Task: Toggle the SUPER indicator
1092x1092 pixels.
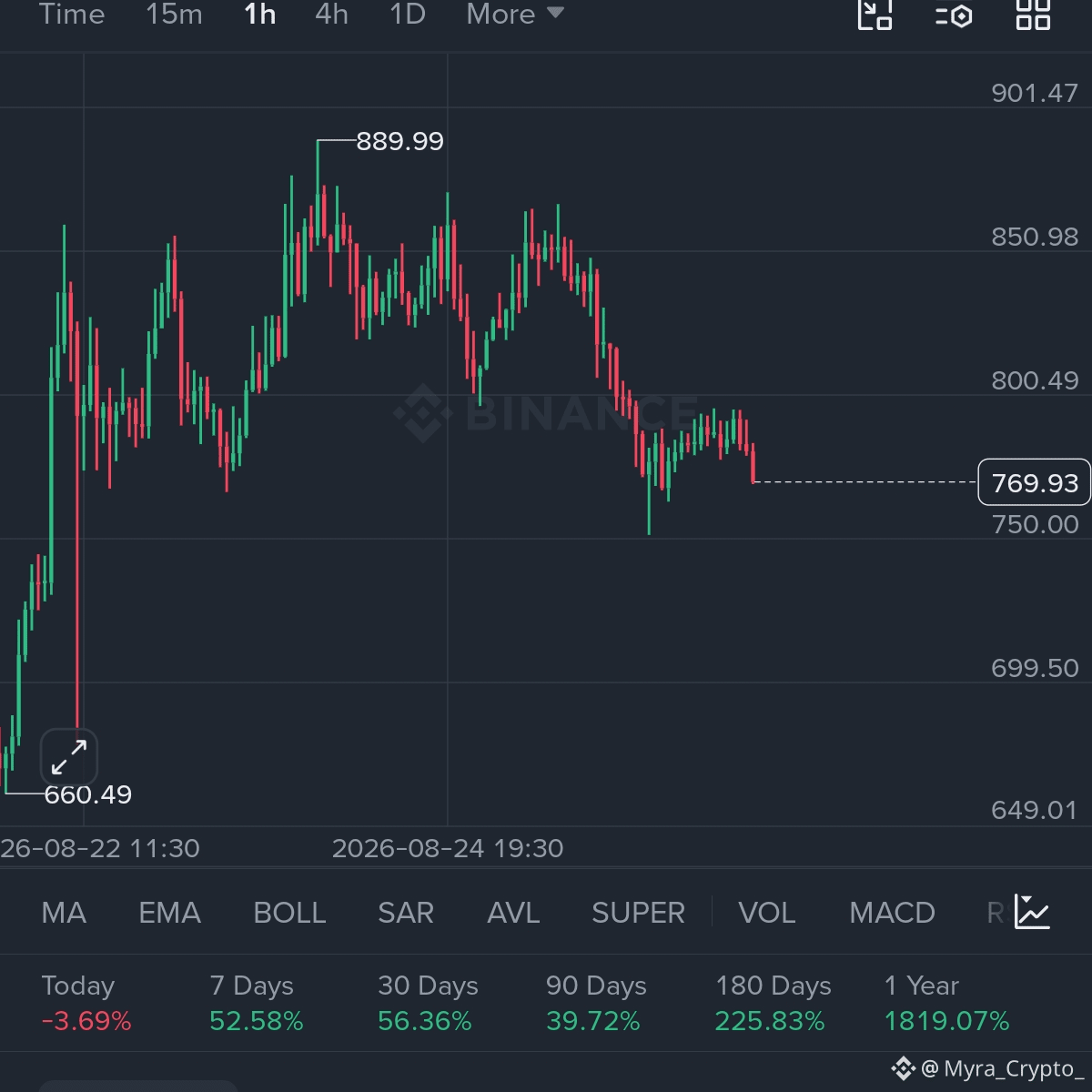Action: coord(638,913)
